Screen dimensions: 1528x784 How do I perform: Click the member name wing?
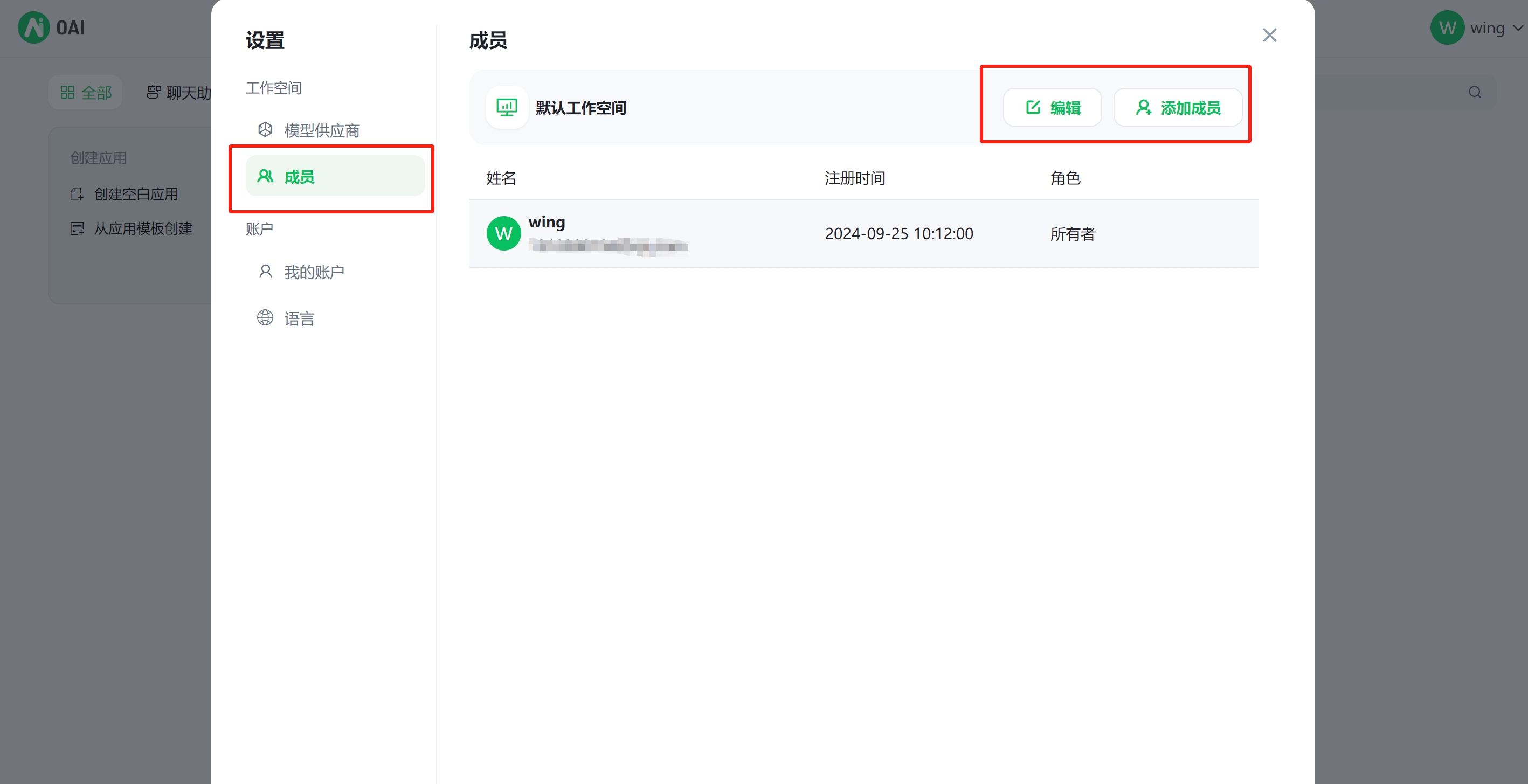point(547,222)
